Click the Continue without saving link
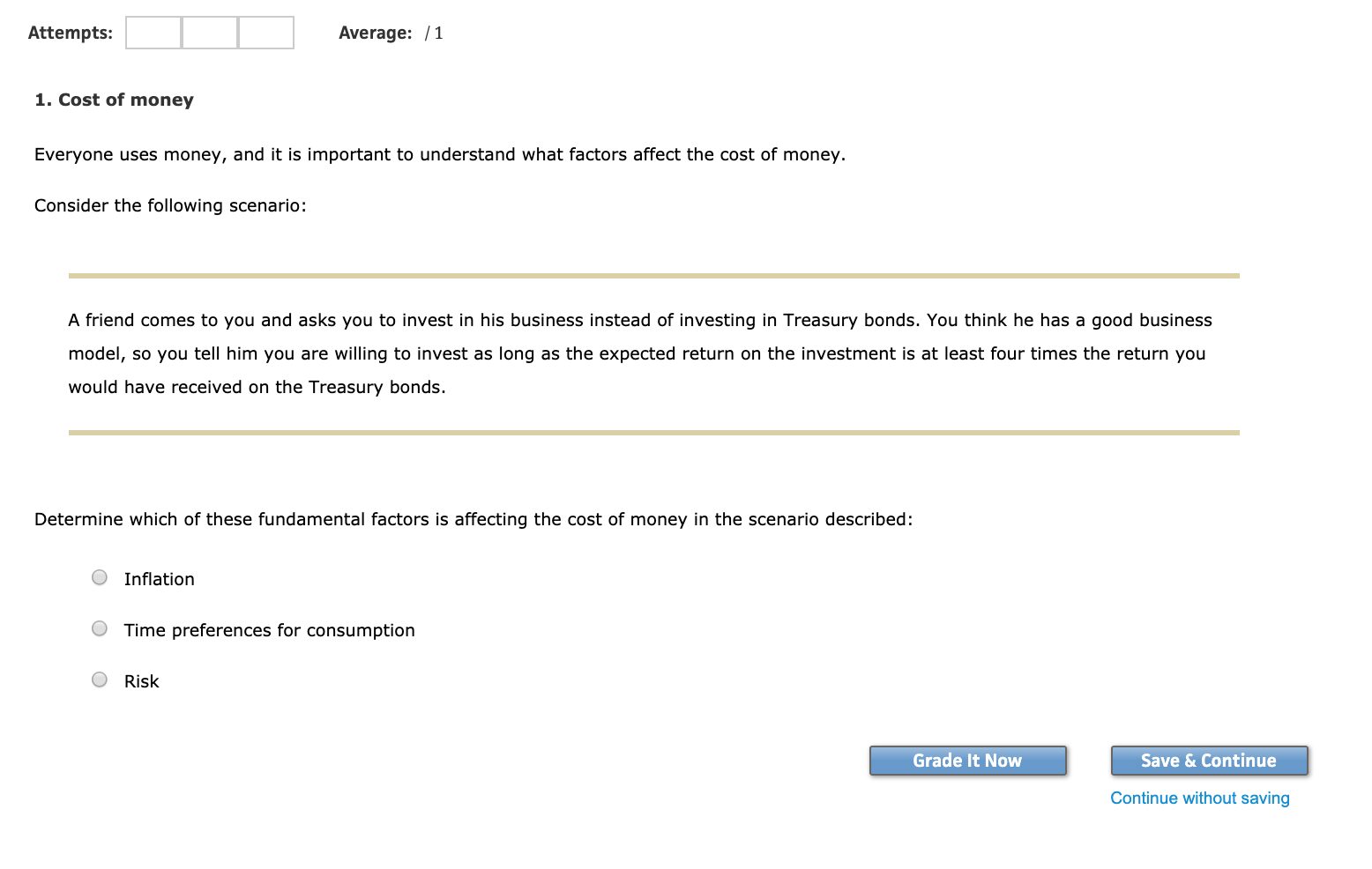The height and width of the screenshot is (869, 1372). point(1200,798)
